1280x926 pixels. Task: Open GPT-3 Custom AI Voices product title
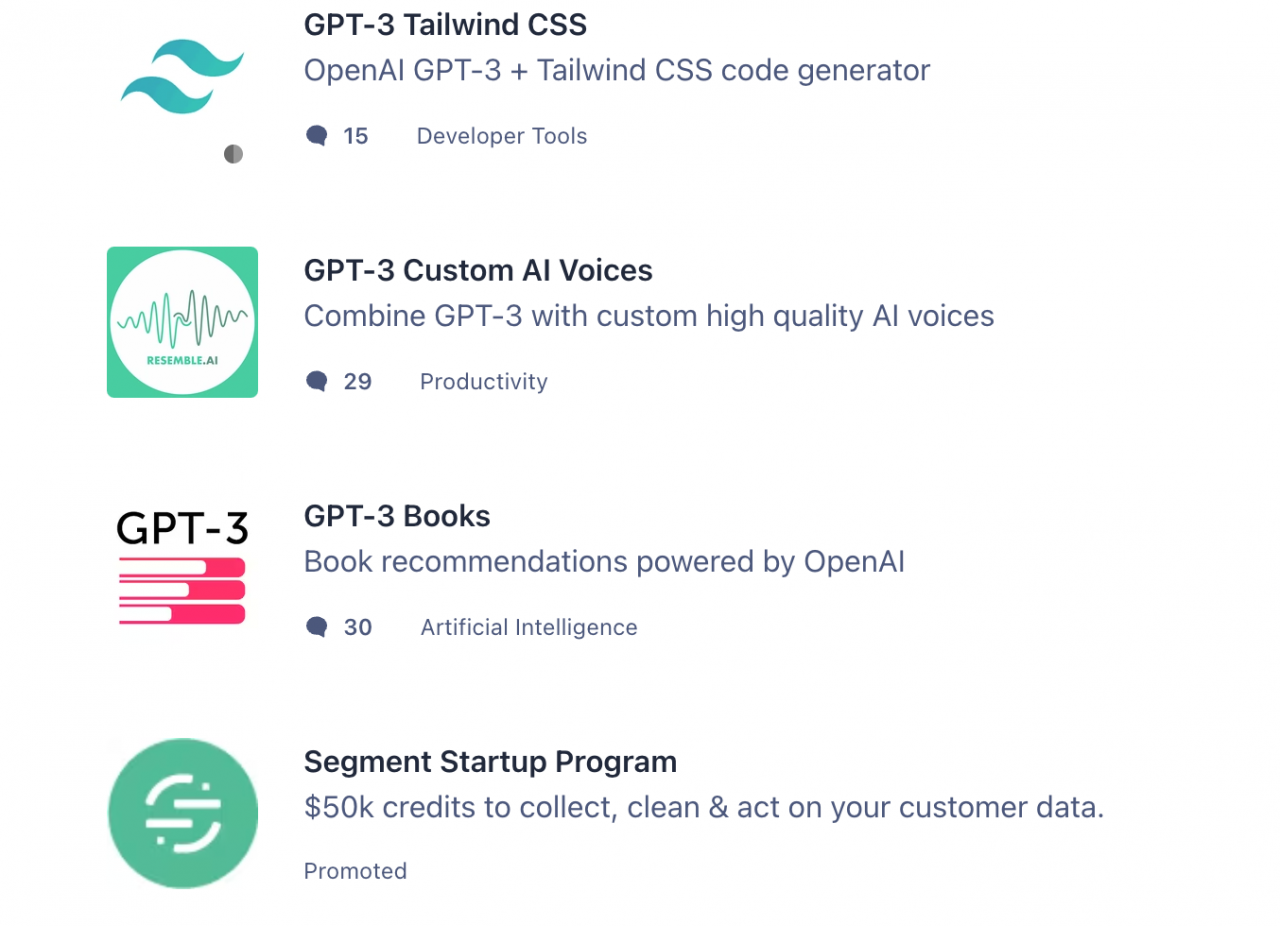pyautogui.click(x=478, y=270)
